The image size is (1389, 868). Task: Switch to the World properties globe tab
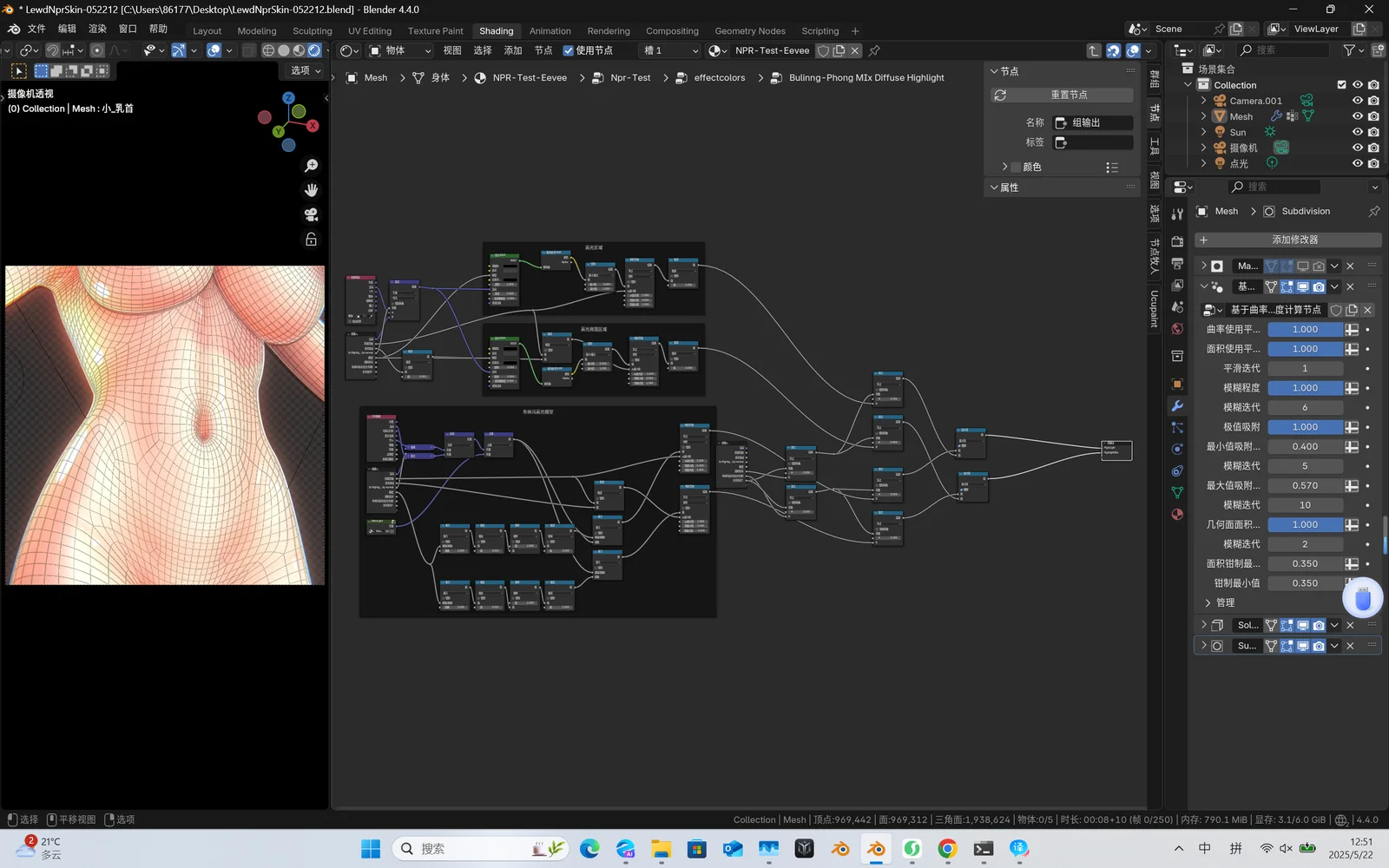(x=1176, y=328)
